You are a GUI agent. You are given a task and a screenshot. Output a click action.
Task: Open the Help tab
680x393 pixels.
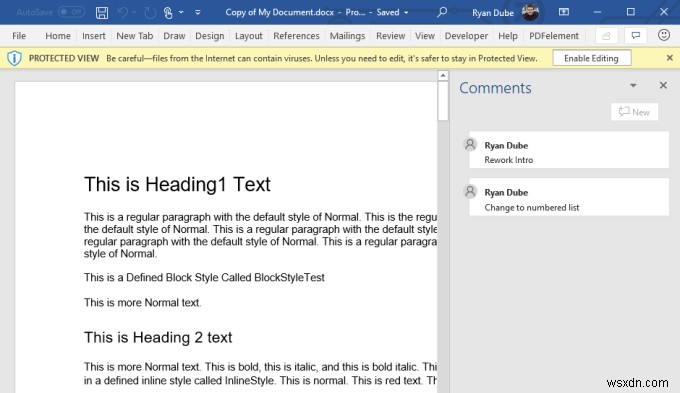[x=508, y=36]
